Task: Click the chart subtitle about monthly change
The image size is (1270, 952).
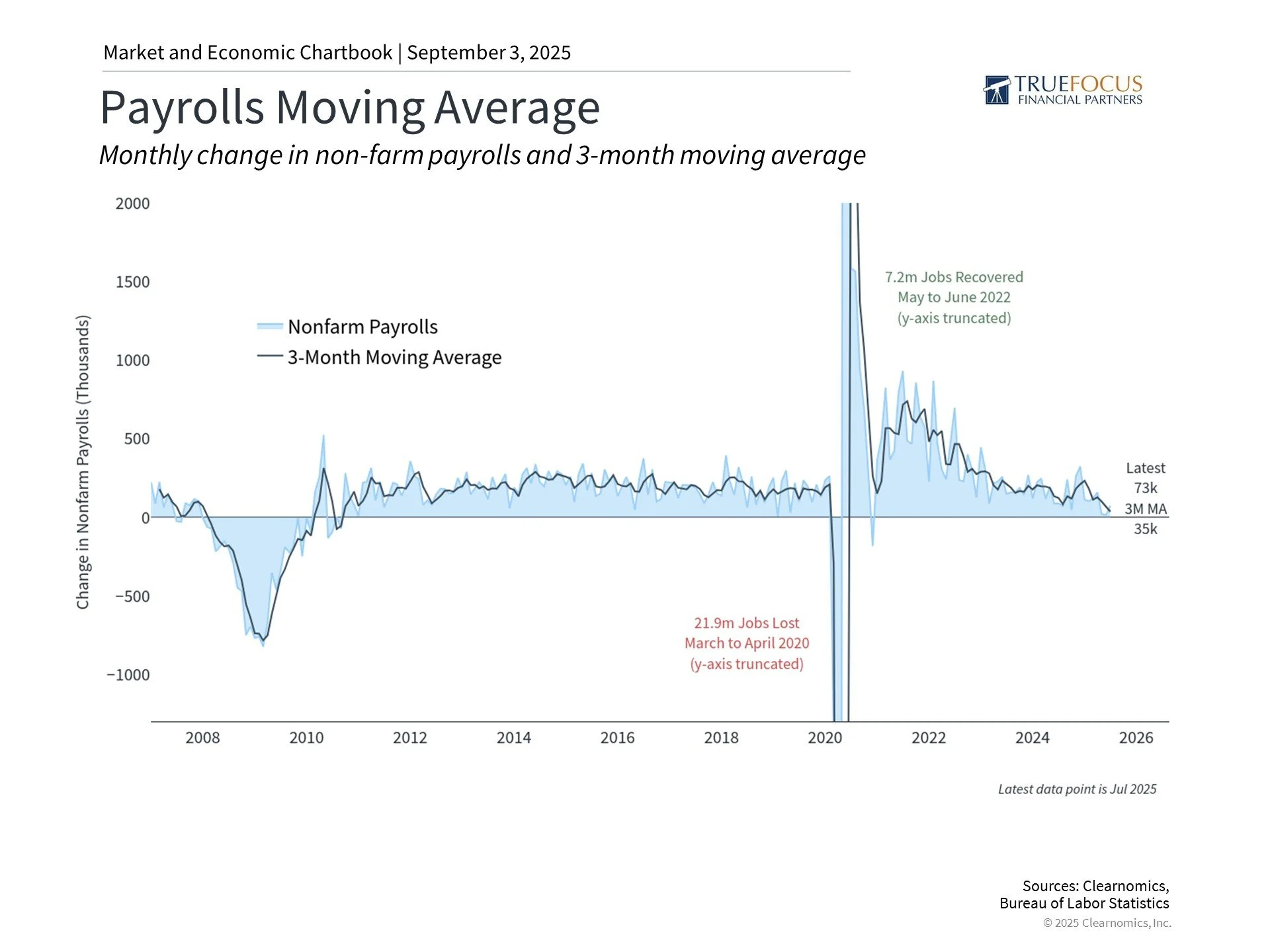Action: [482, 155]
